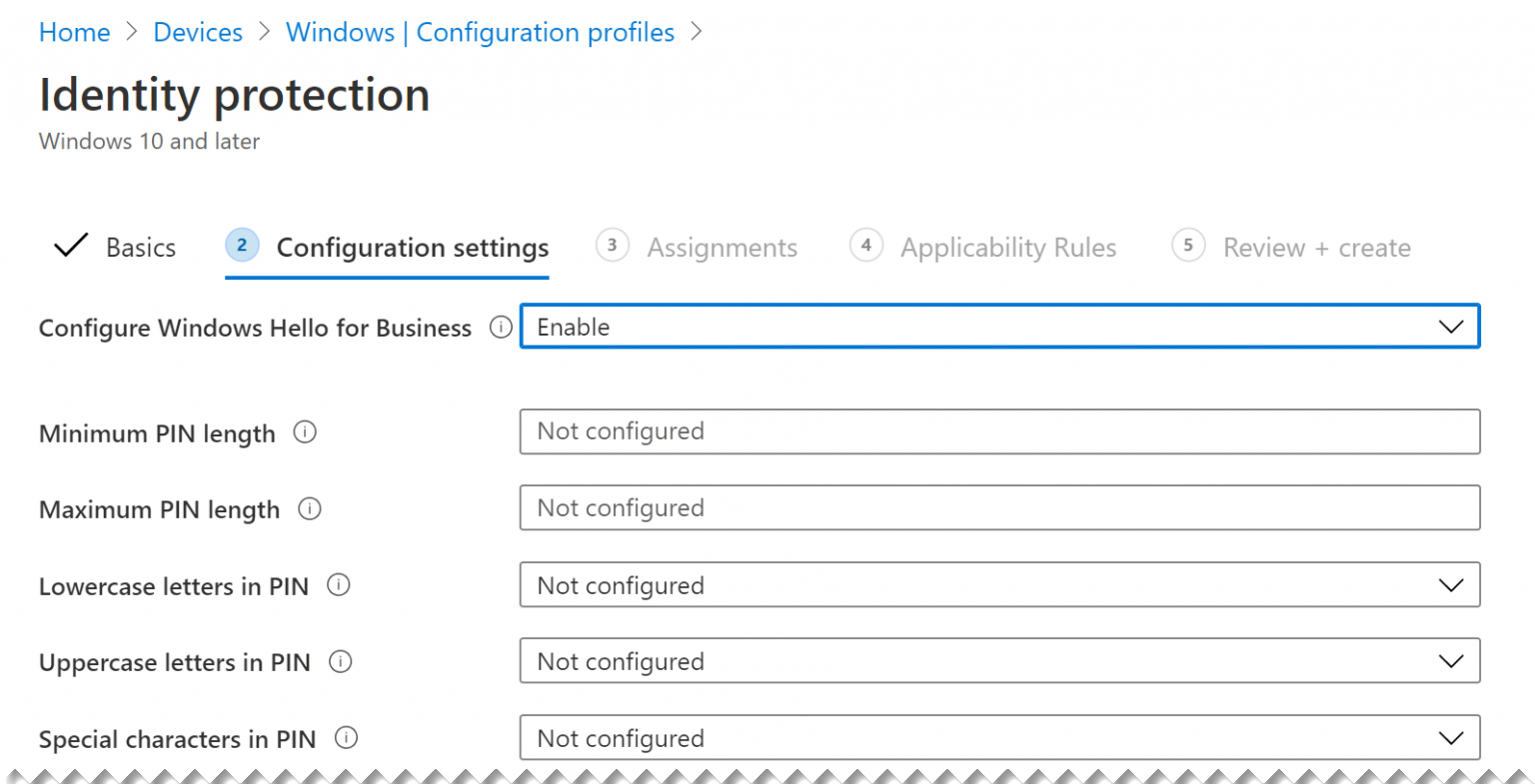
Task: Click the step 3 circle on Assignments
Action: pos(613,246)
